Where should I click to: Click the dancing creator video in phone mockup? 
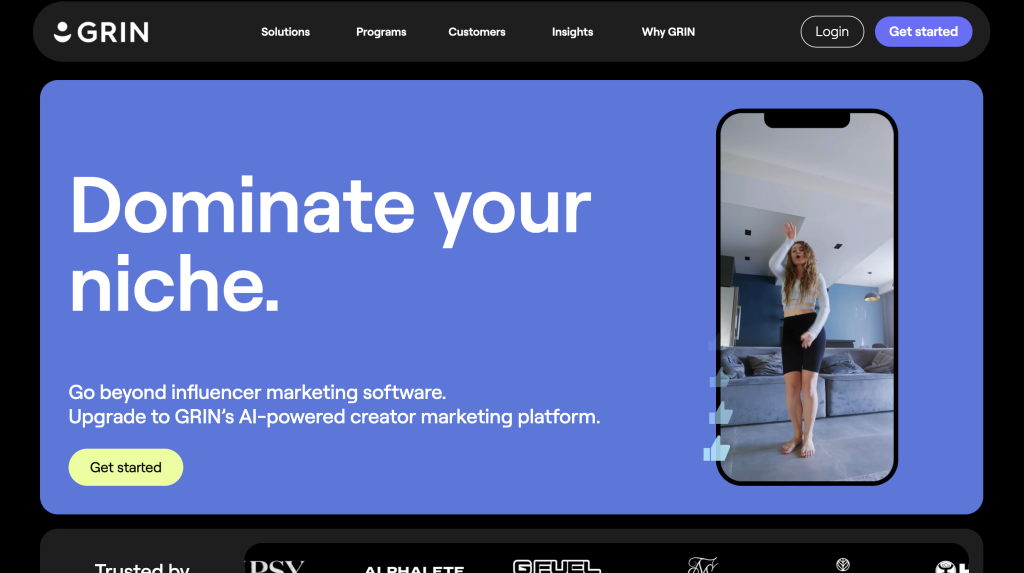(807, 297)
